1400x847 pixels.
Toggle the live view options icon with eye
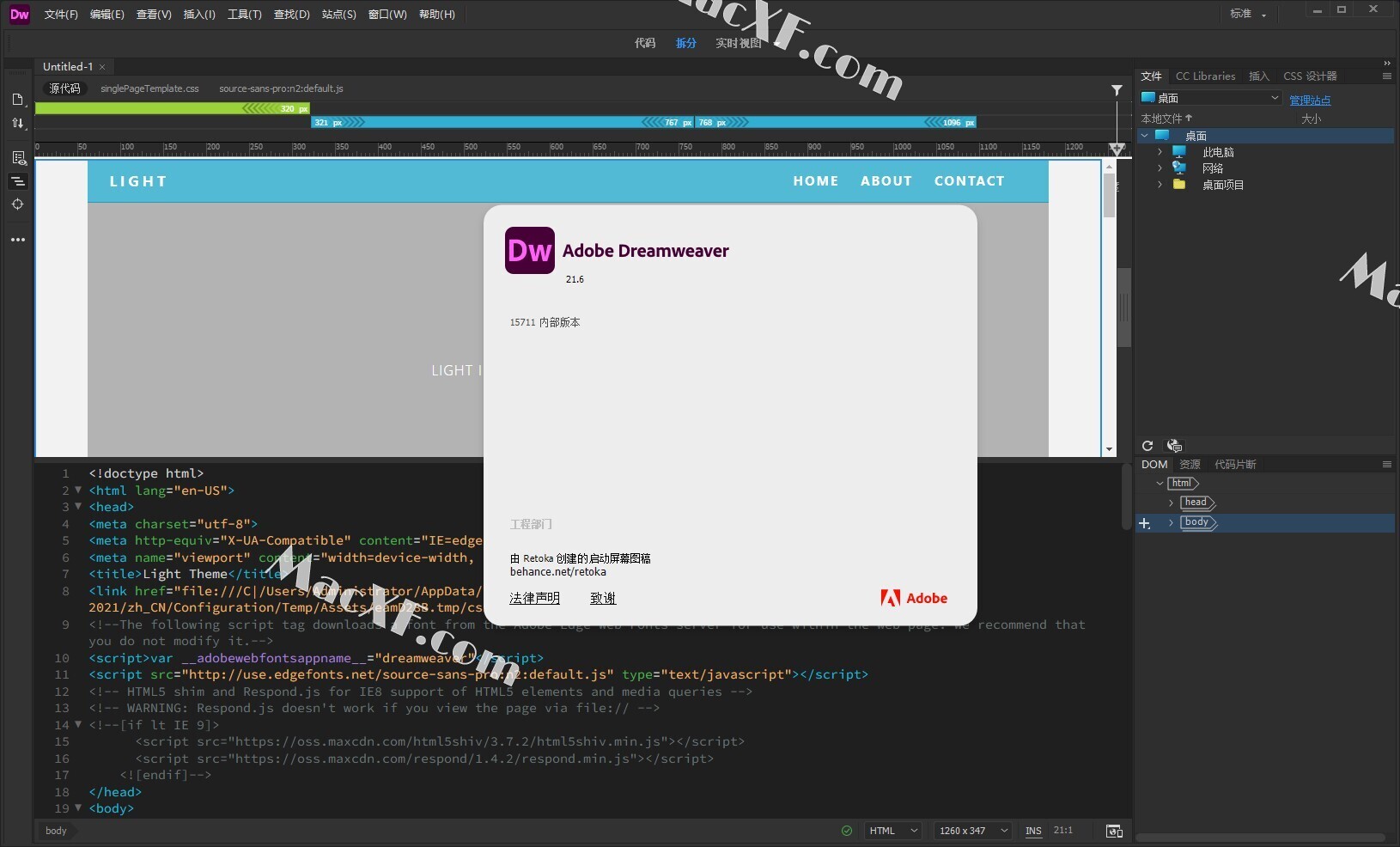pyautogui.click(x=18, y=158)
